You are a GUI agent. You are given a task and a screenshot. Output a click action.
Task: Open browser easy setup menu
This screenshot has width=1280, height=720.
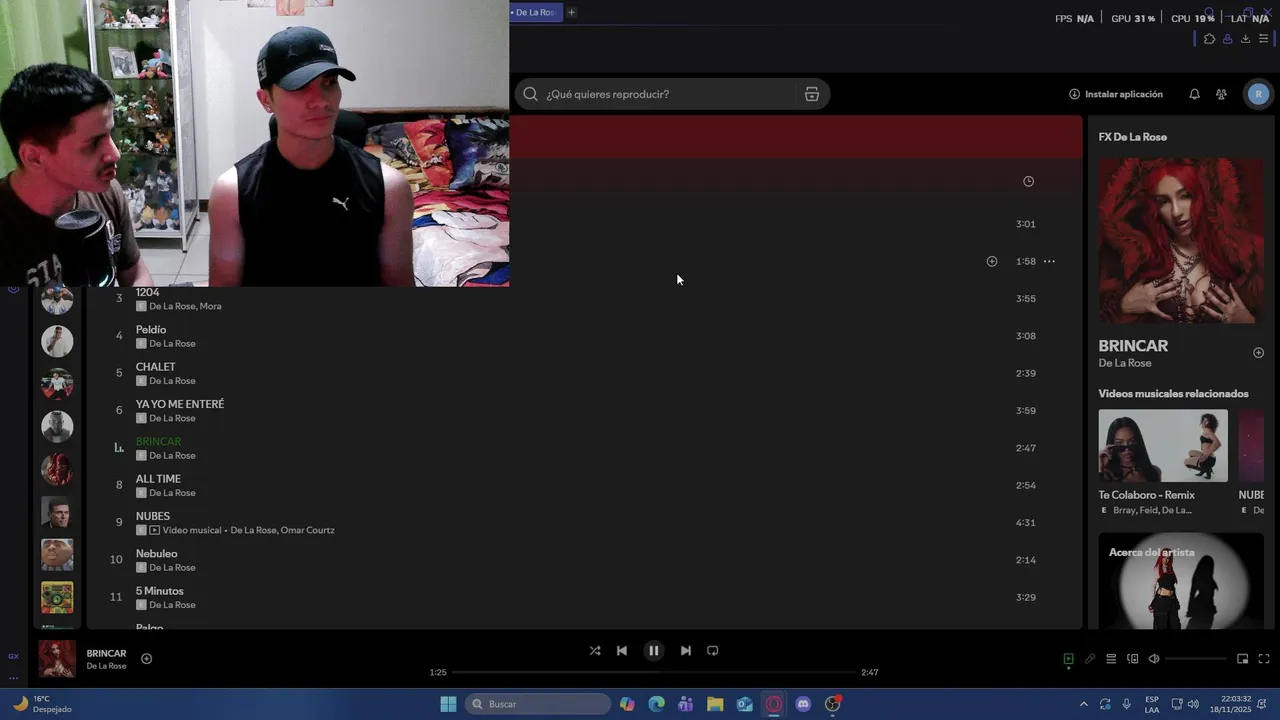click(x=1263, y=39)
